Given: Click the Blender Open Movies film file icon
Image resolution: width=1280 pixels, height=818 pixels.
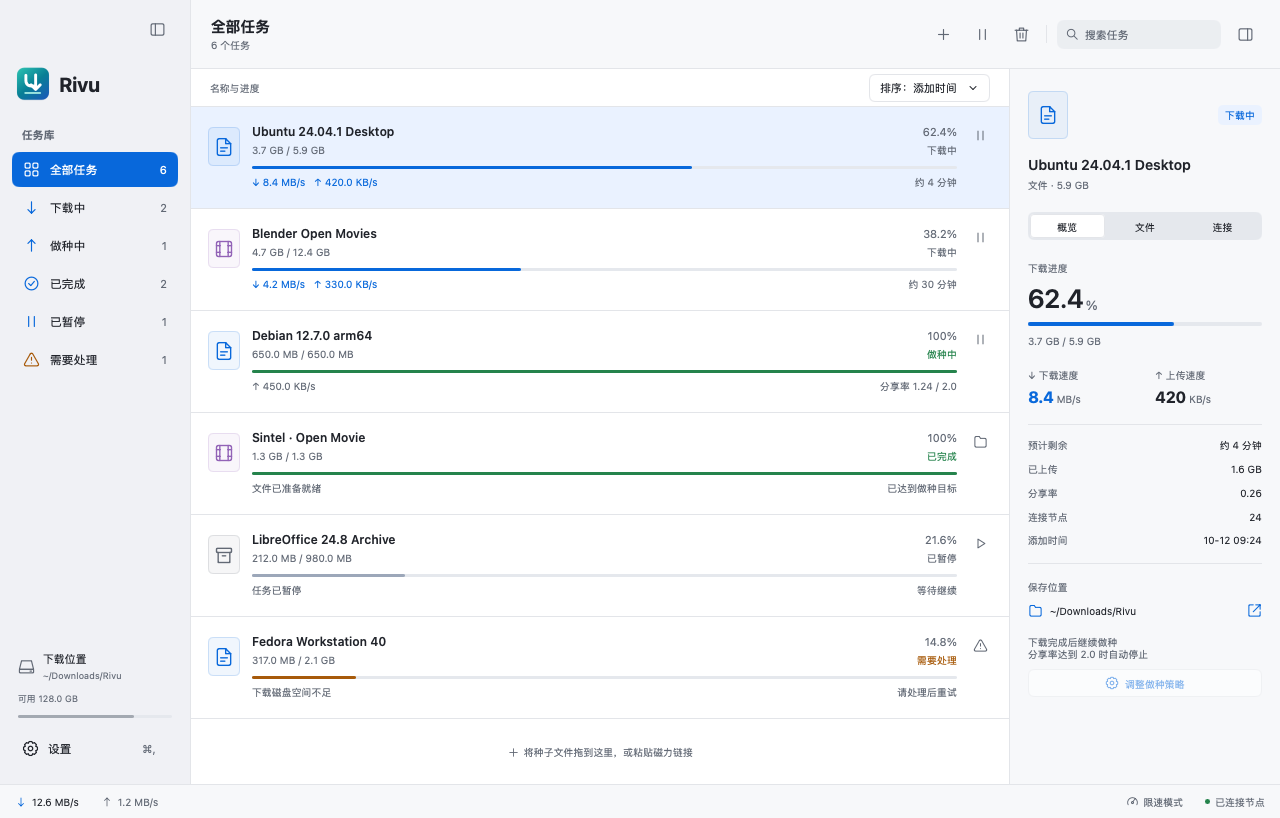Looking at the screenshot, I should 224,248.
